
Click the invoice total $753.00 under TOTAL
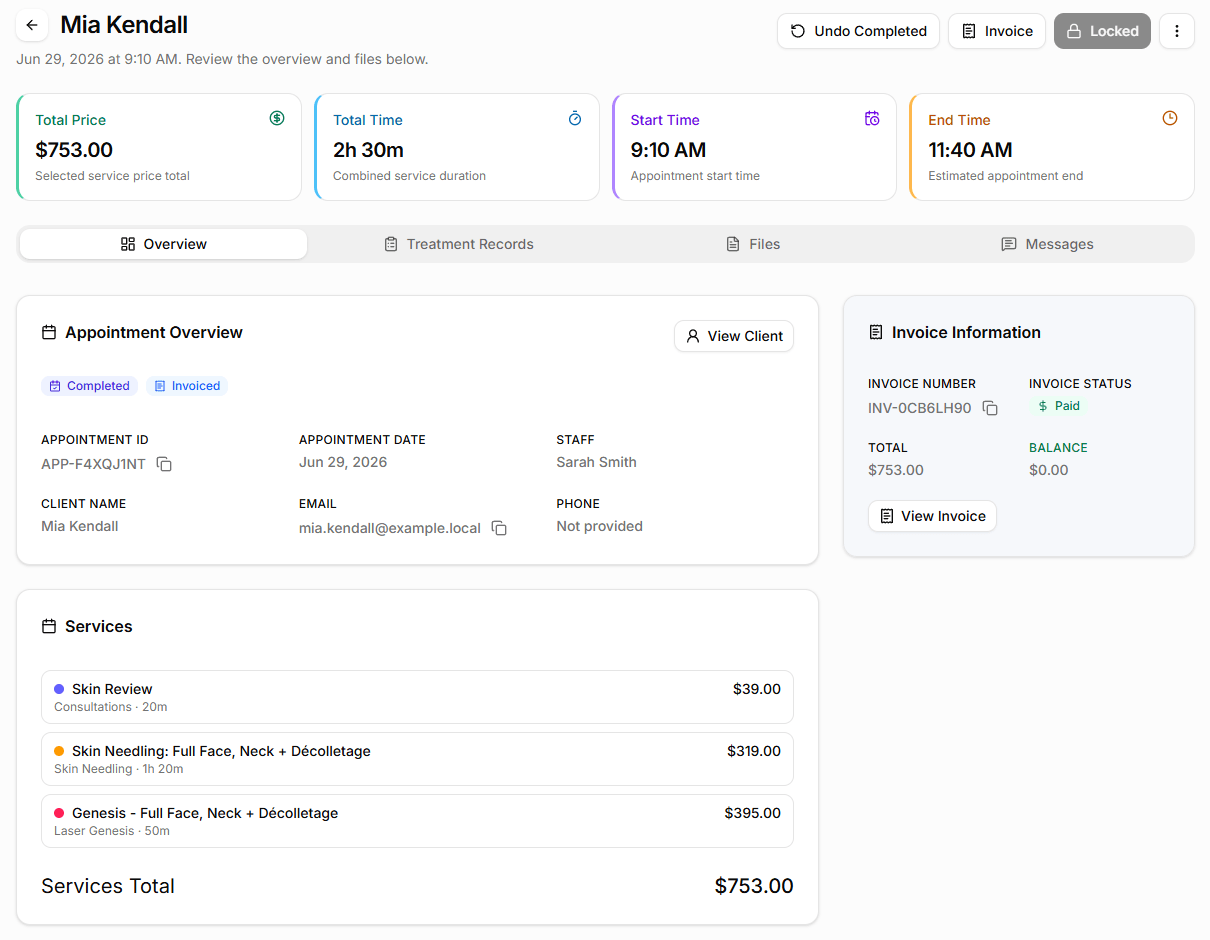click(896, 470)
